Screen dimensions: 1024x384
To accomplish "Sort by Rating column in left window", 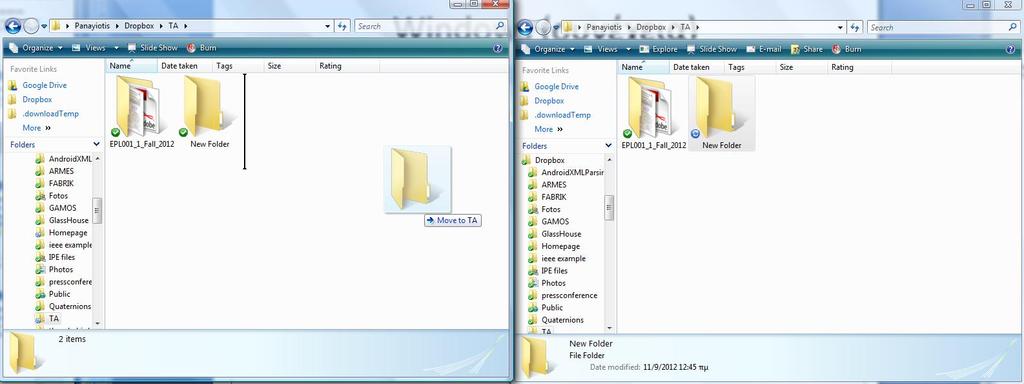I will click(x=348, y=66).
